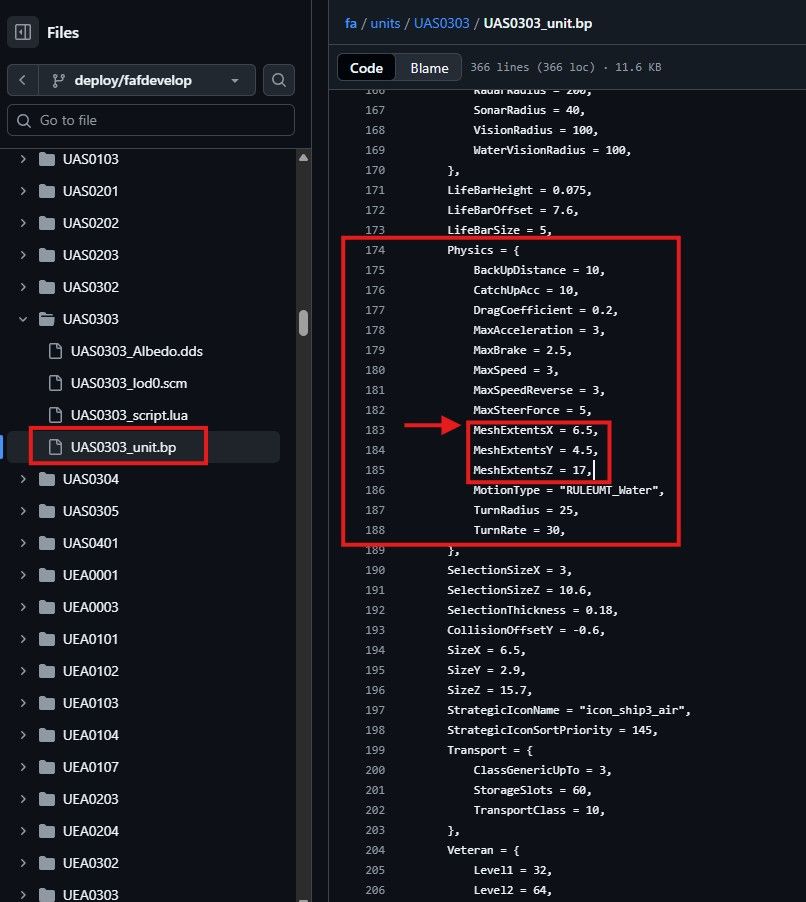Click the open UAS0303 folder icon
This screenshot has width=806, height=902.
[47, 319]
